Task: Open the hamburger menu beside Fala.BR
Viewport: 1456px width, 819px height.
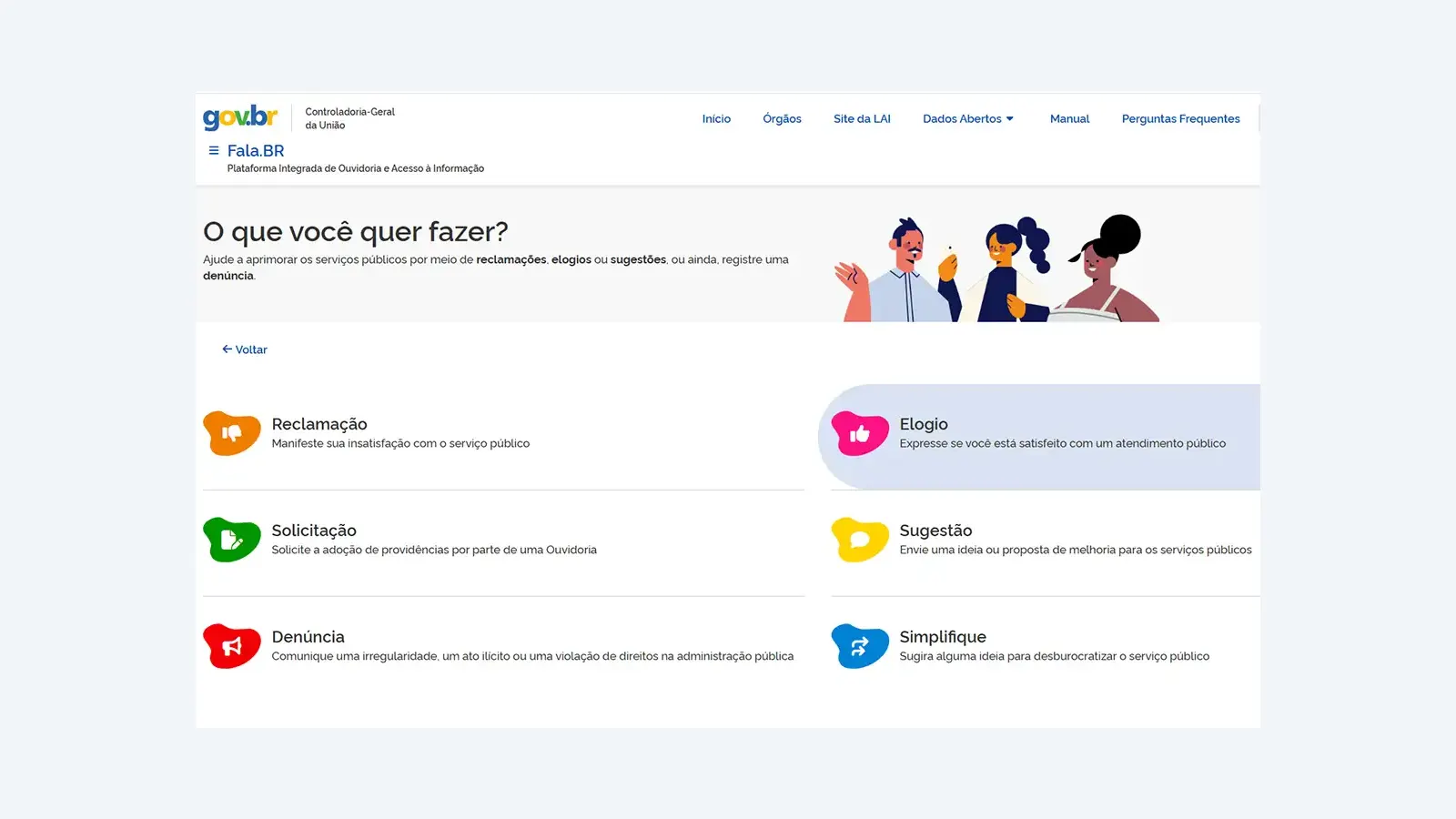Action: (x=214, y=151)
